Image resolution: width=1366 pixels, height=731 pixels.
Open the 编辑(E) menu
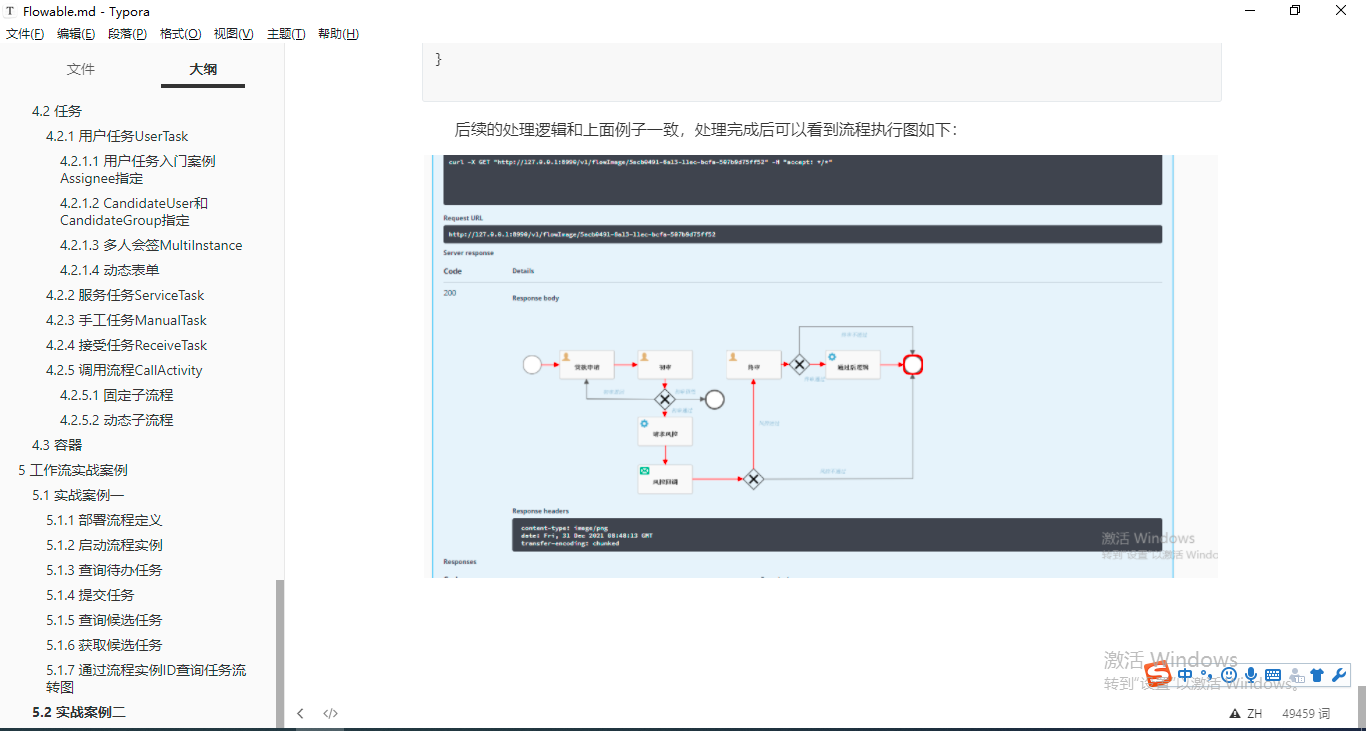tap(76, 34)
